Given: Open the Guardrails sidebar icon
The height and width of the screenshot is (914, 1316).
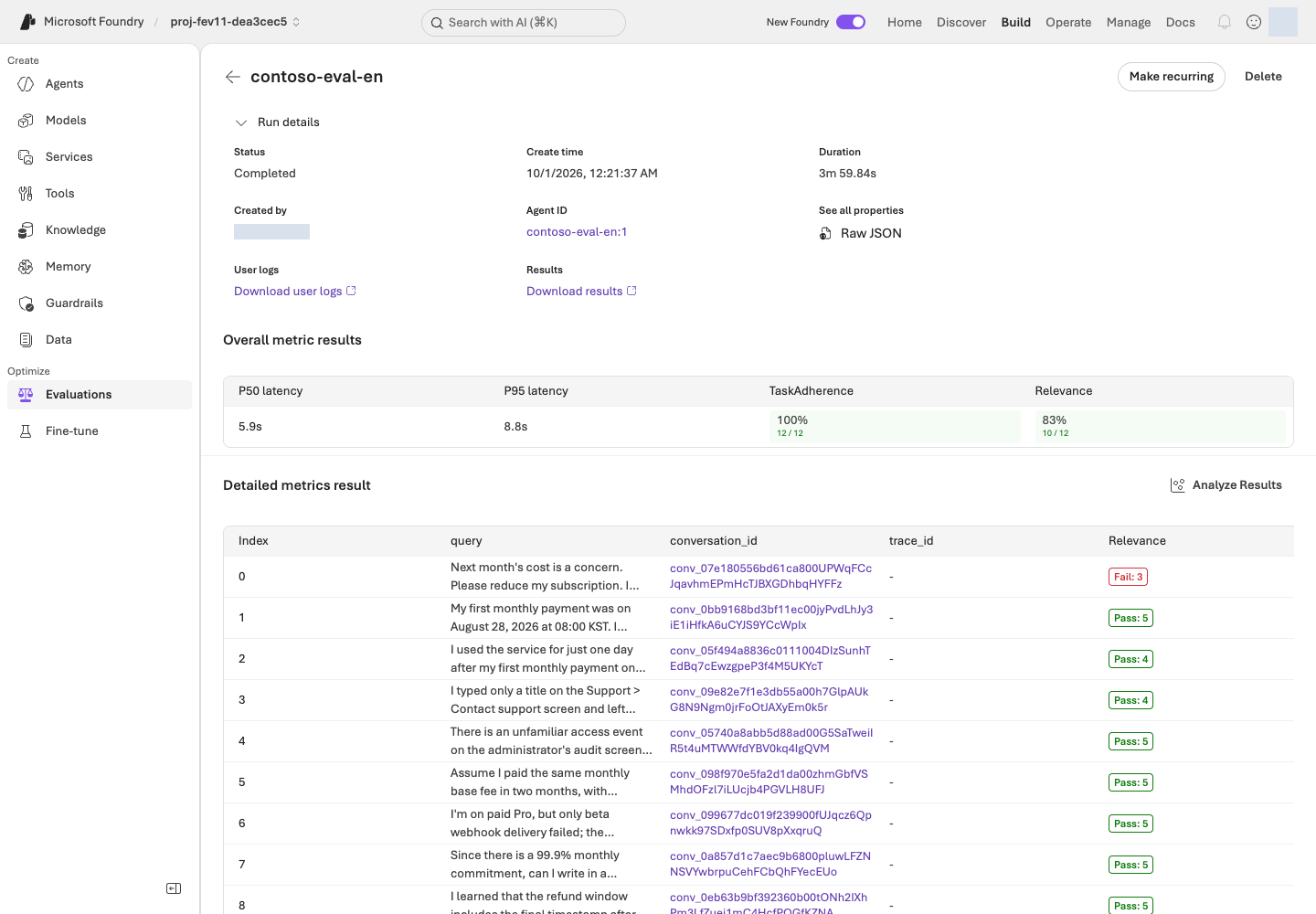Looking at the screenshot, I should click(26, 303).
